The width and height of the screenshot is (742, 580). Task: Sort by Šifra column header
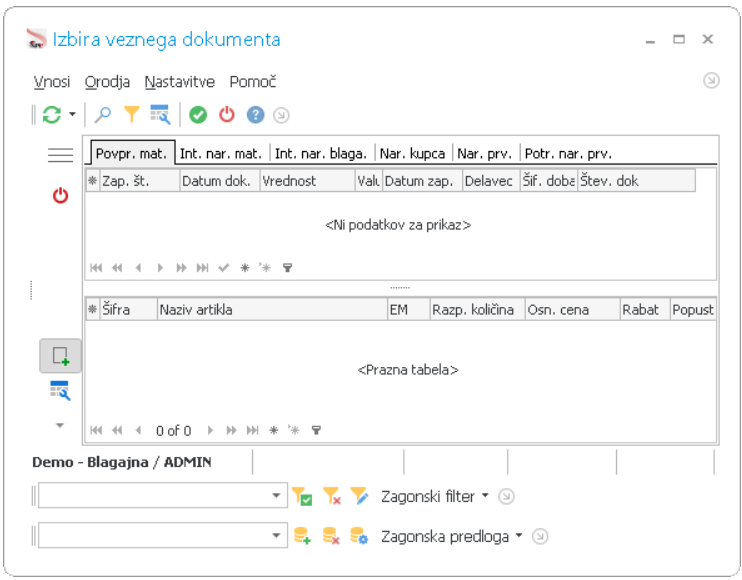coord(128,309)
